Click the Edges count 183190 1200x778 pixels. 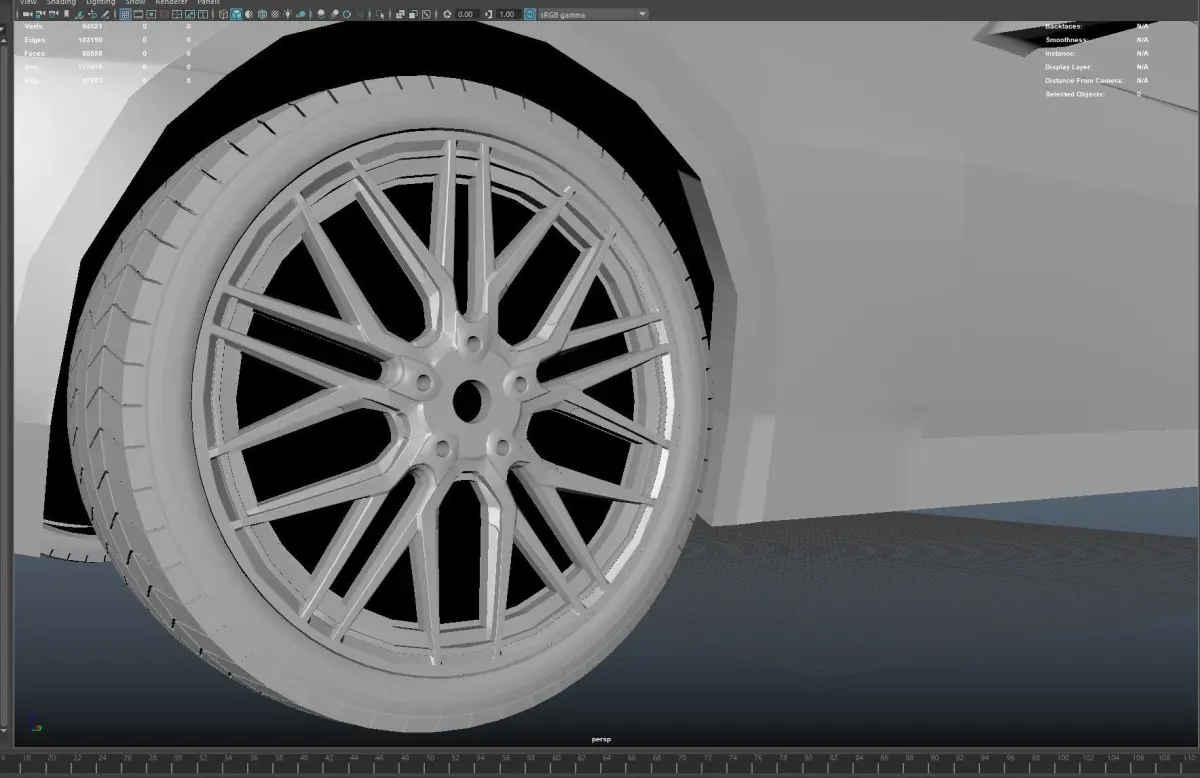coord(91,39)
